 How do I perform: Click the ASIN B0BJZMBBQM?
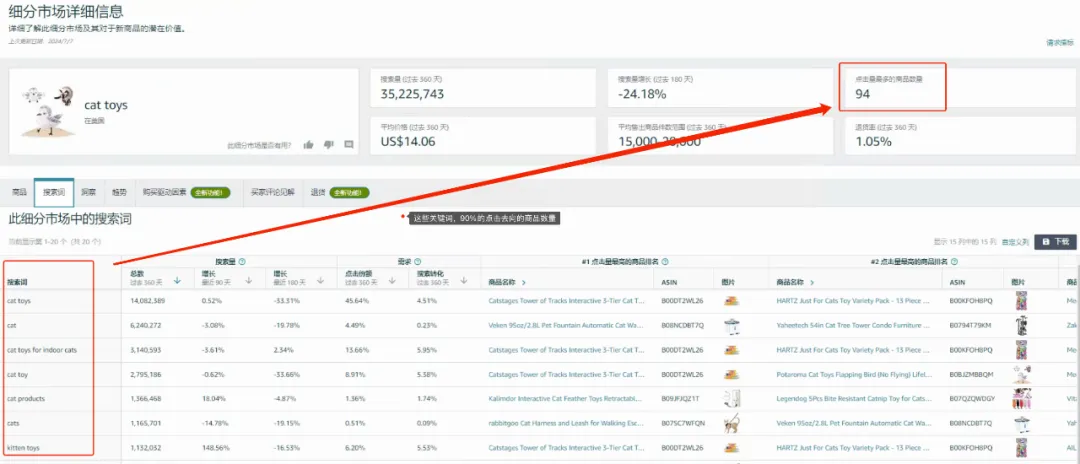pos(971,375)
